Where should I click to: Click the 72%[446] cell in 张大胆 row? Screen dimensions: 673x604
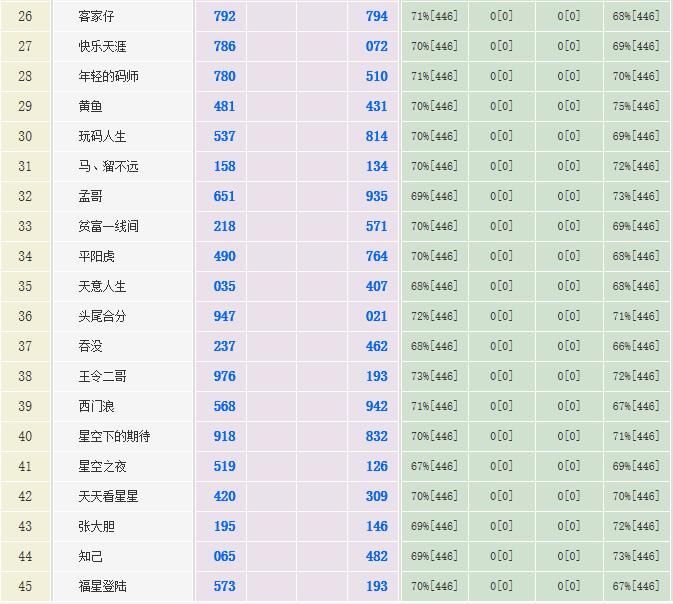(x=636, y=527)
